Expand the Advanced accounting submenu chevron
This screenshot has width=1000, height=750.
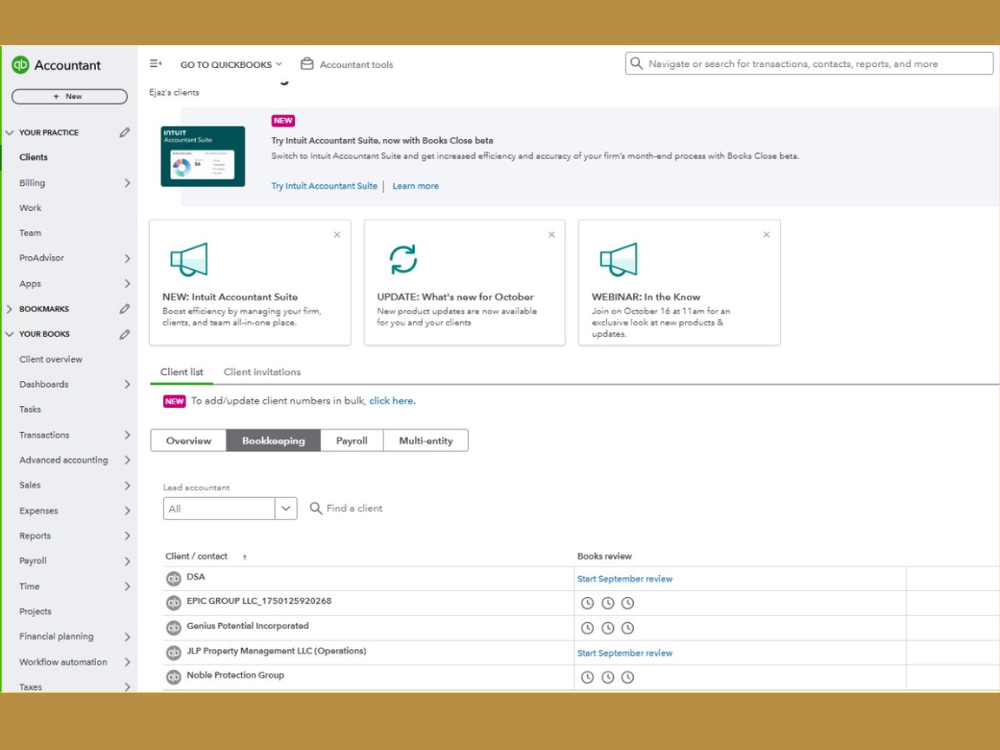(127, 460)
